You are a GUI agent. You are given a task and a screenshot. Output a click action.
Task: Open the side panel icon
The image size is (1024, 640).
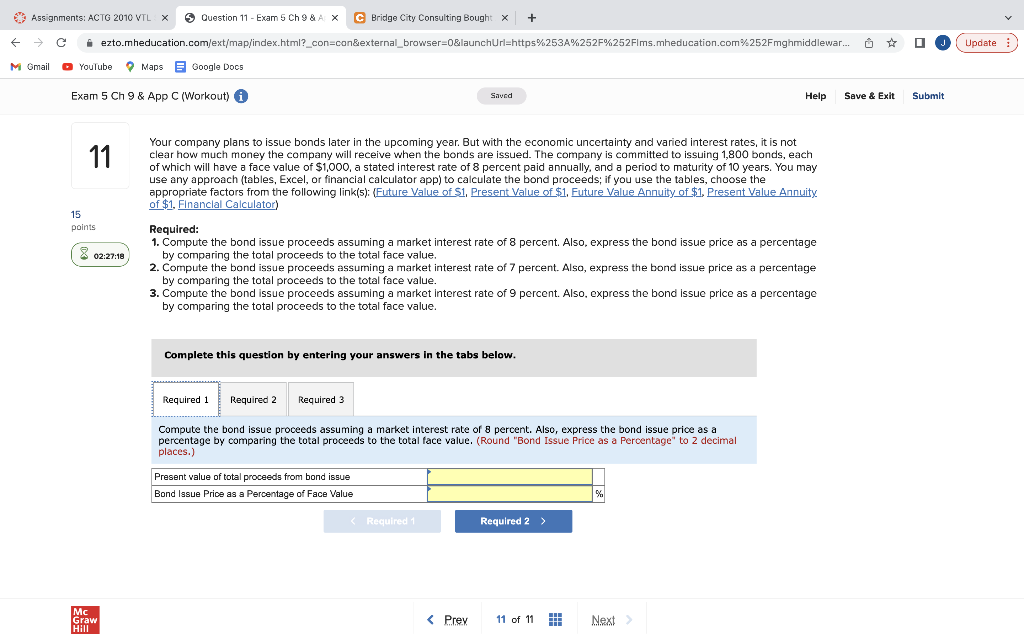pos(920,43)
